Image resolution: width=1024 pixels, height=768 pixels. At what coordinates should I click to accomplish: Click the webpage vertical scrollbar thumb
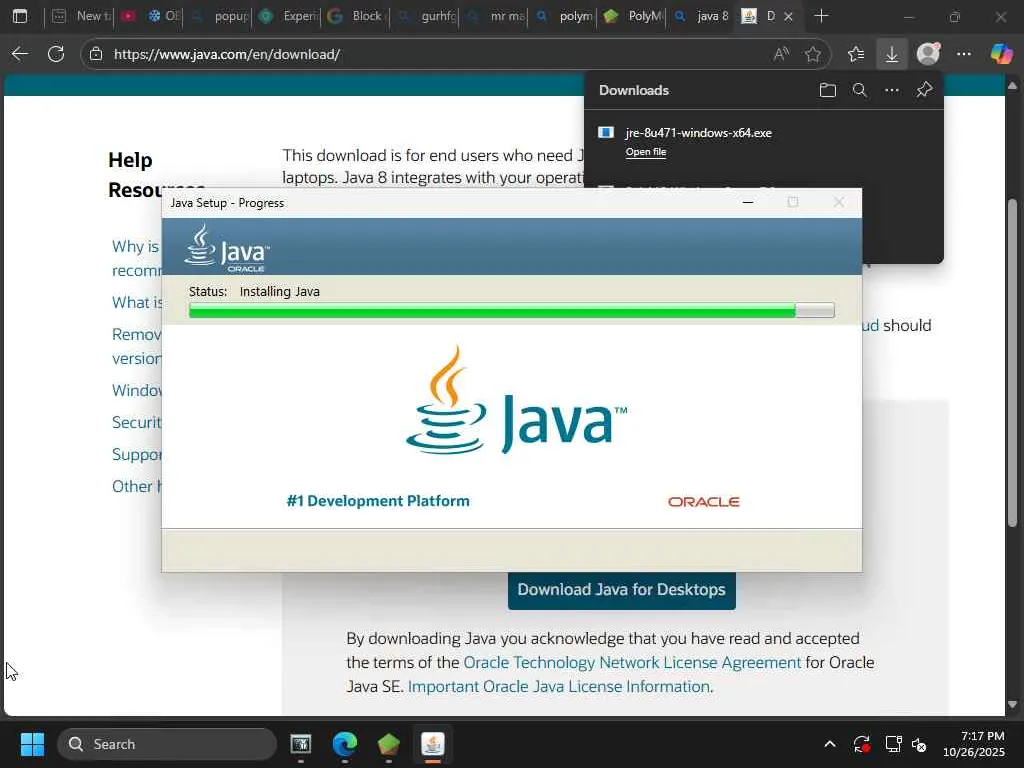1012,363
